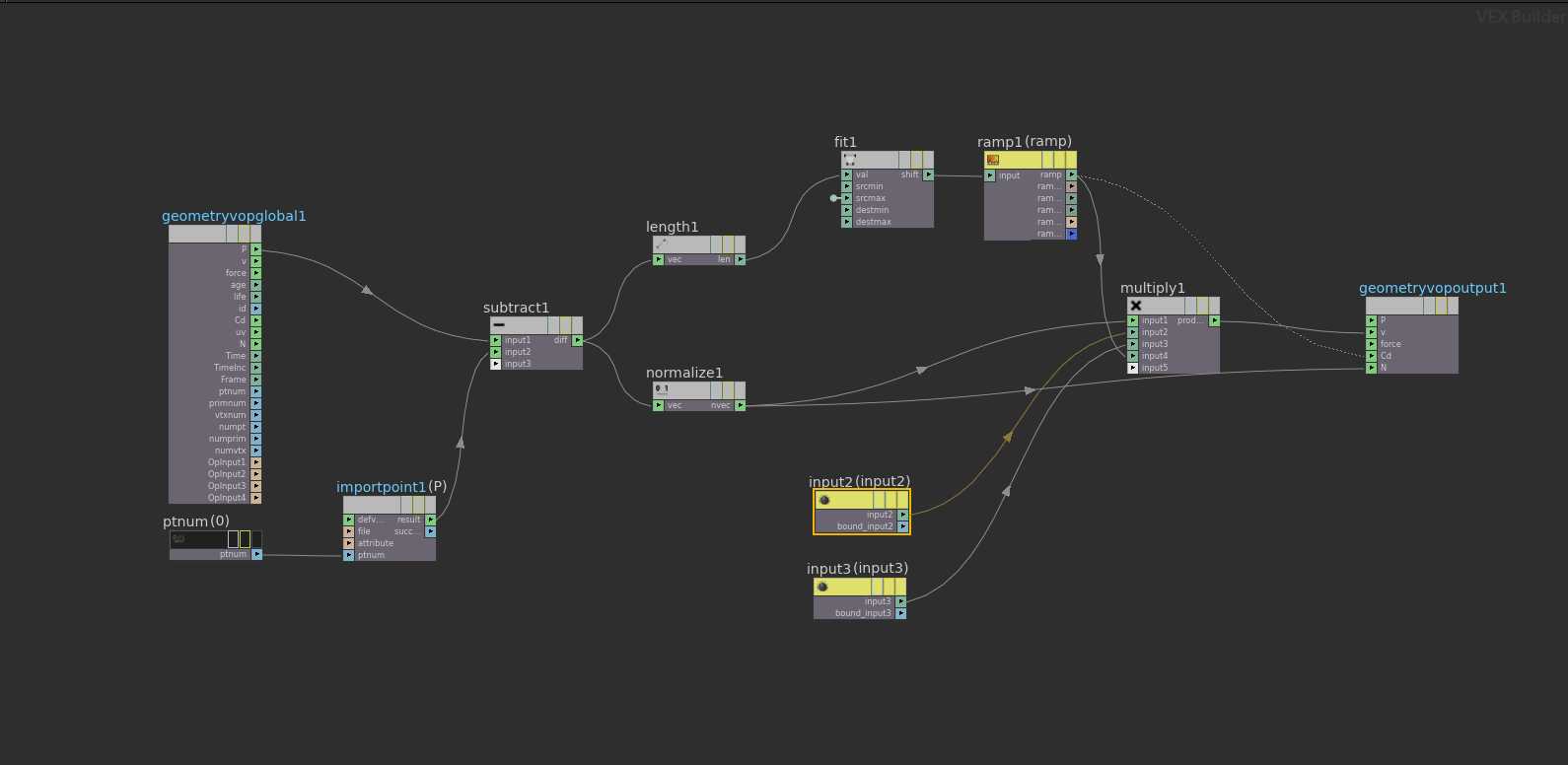Toggle the yellow-outlined middle flag on fit1 header
1568x765 pixels.
coord(917,160)
